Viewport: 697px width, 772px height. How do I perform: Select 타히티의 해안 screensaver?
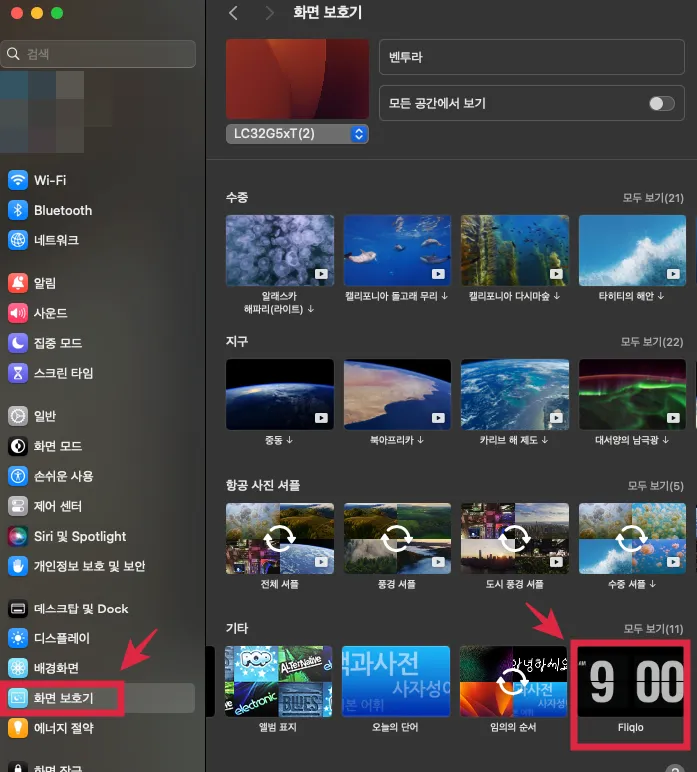(632, 250)
